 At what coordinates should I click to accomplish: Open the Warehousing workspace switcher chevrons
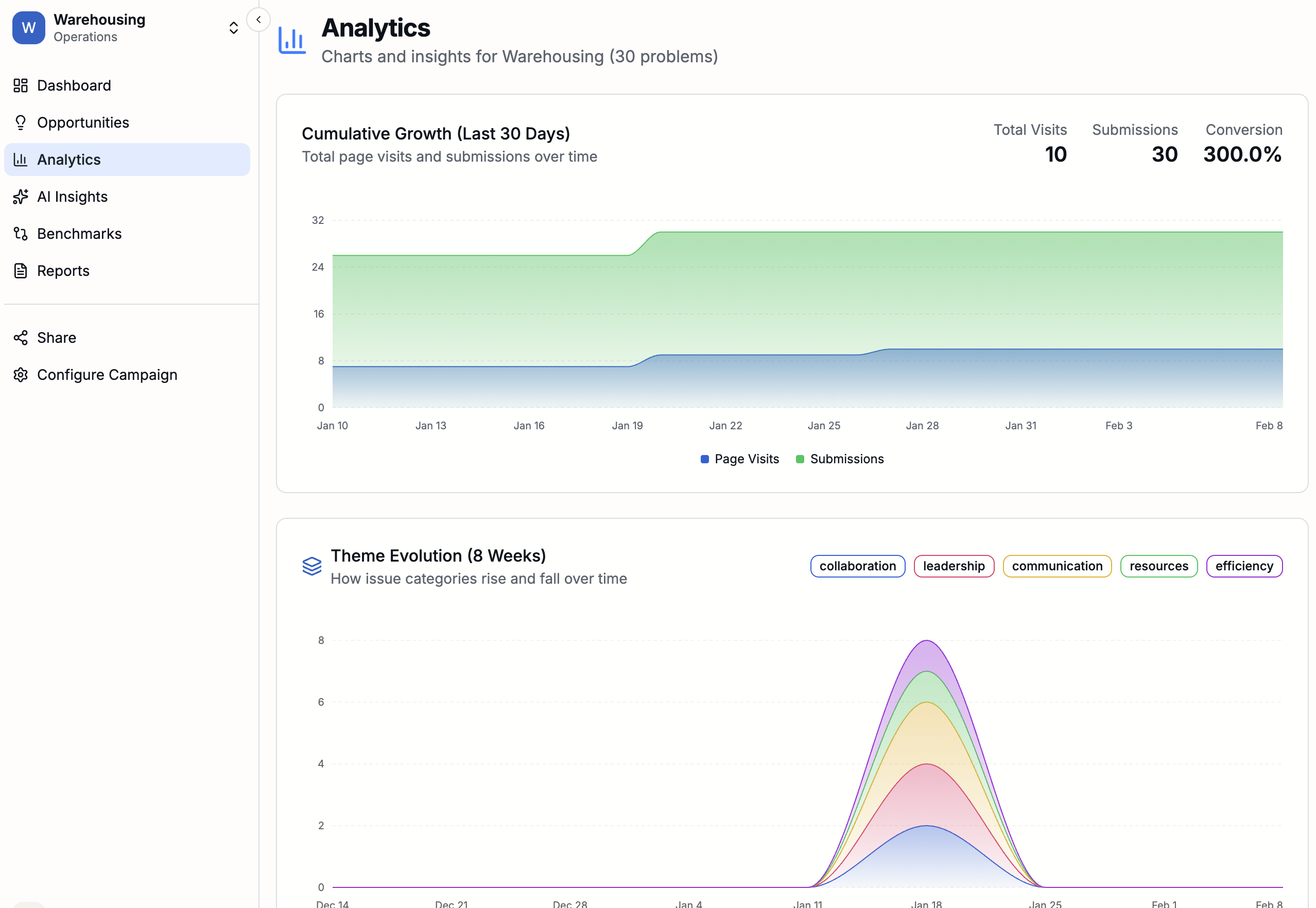coord(233,28)
